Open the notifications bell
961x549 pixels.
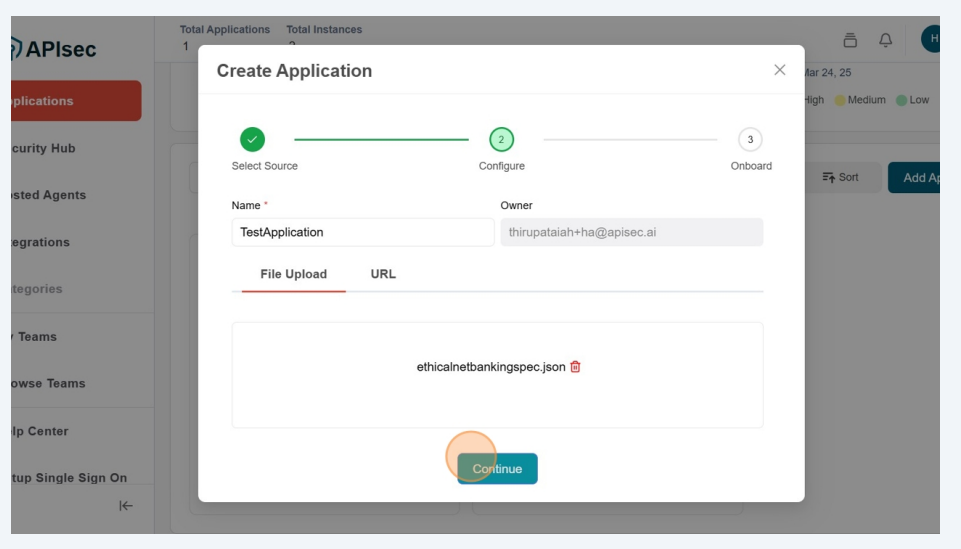click(886, 40)
